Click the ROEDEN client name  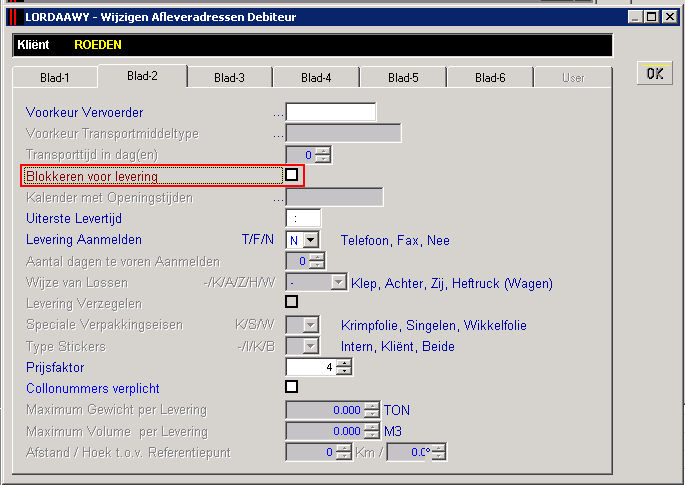[x=98, y=45]
